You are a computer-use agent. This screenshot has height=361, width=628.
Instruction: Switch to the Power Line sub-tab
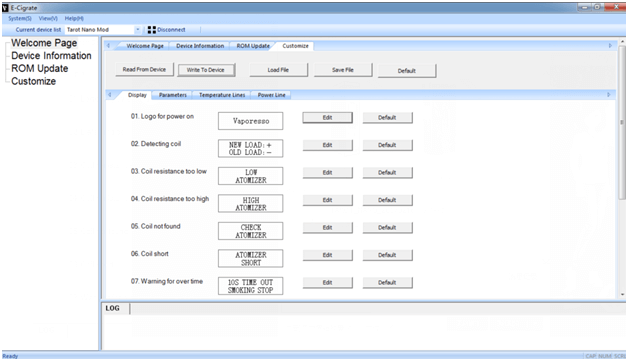(x=272, y=95)
